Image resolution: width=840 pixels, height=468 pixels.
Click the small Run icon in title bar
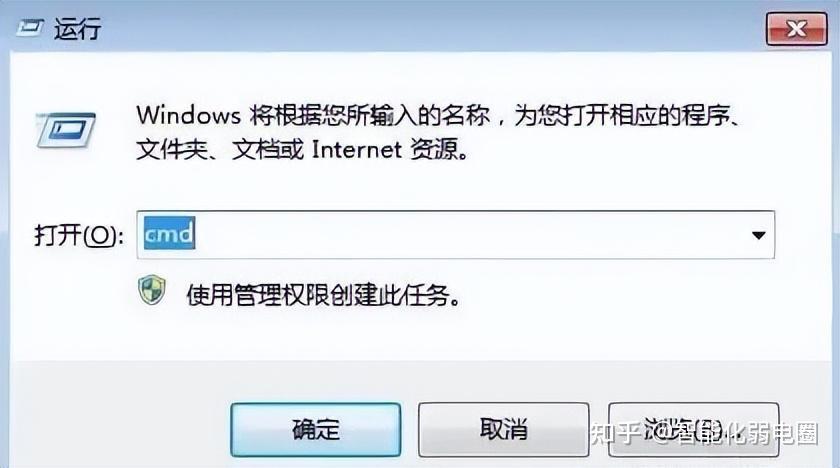(30, 27)
